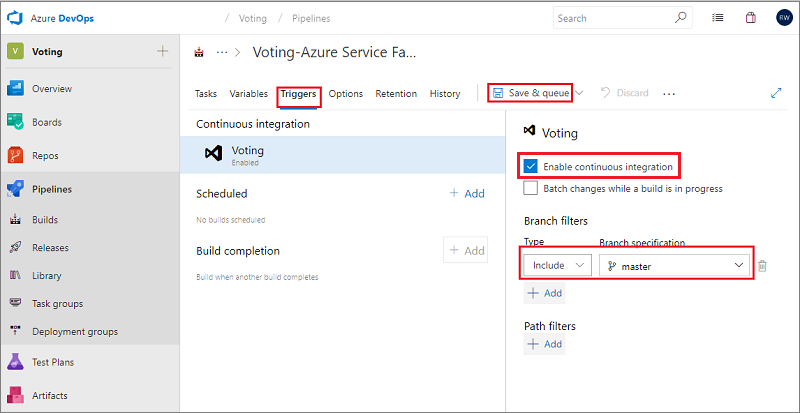800x413 pixels.
Task: Add a scheduled build trigger
Action: click(466, 193)
